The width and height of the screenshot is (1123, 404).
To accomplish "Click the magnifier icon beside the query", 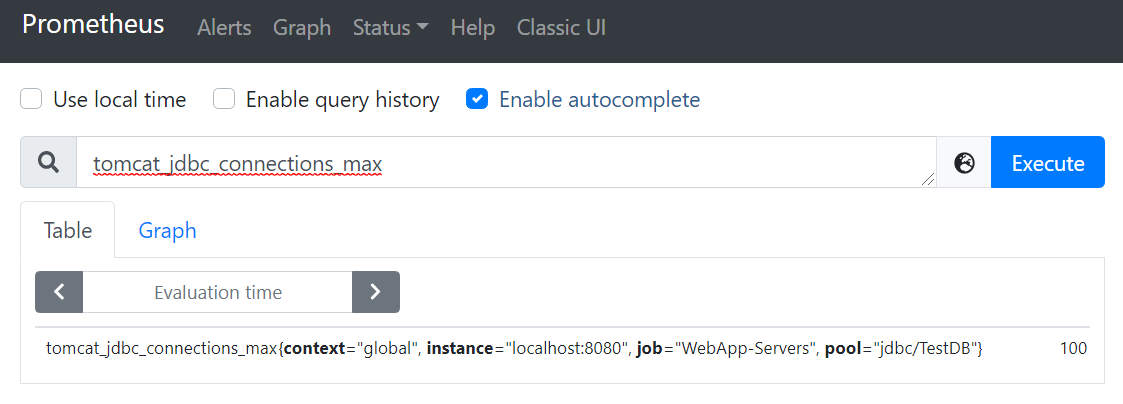I will point(48,163).
